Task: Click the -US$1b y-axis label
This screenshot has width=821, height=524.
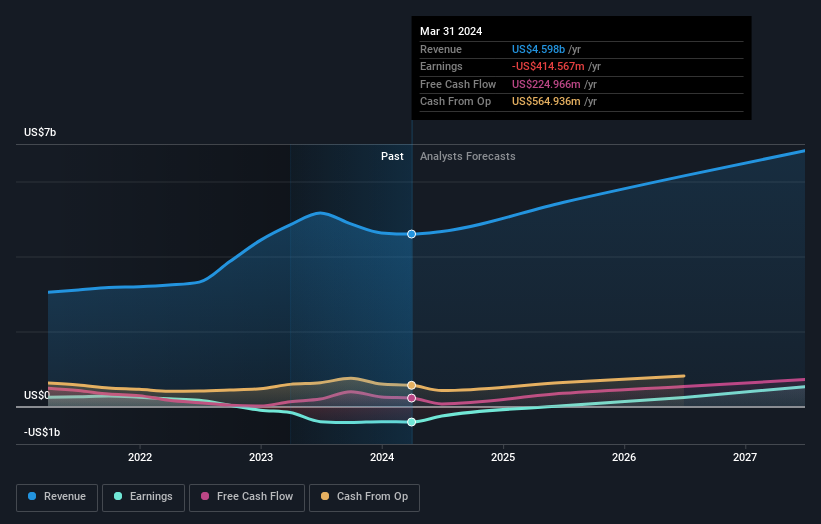Action: 42,432
